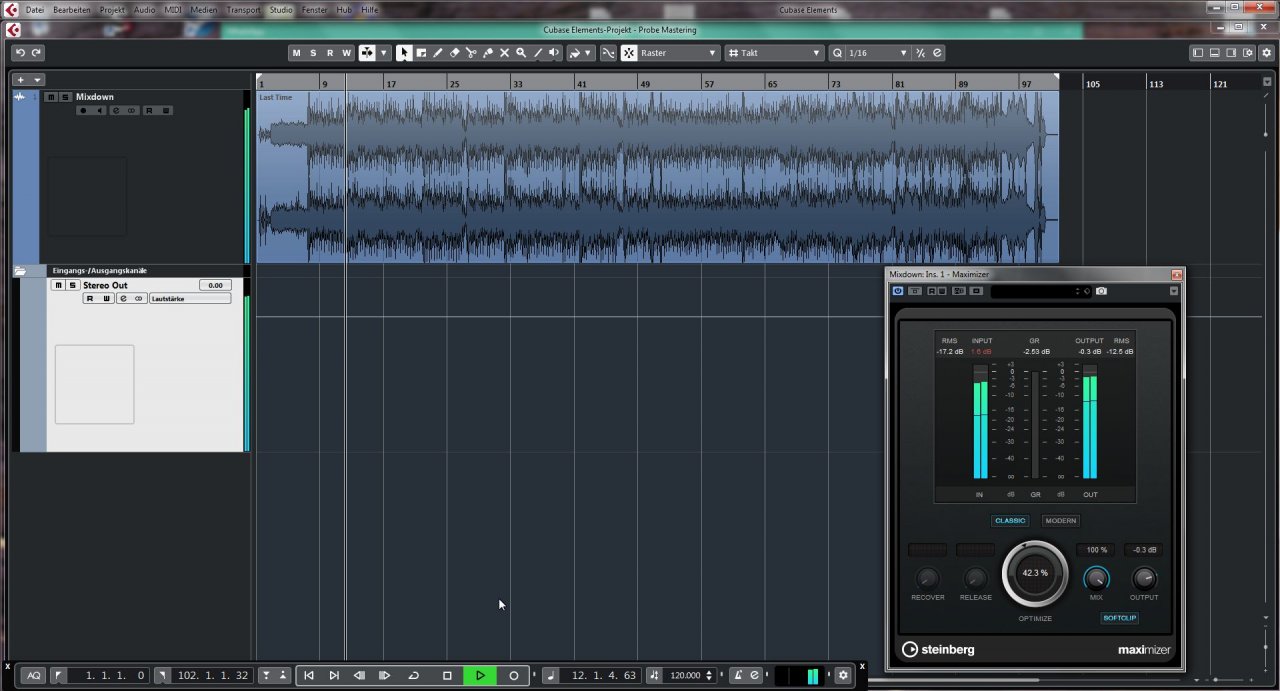Open the Takt grid type dropdown
Viewport: 1280px width, 691px height.
pos(774,53)
